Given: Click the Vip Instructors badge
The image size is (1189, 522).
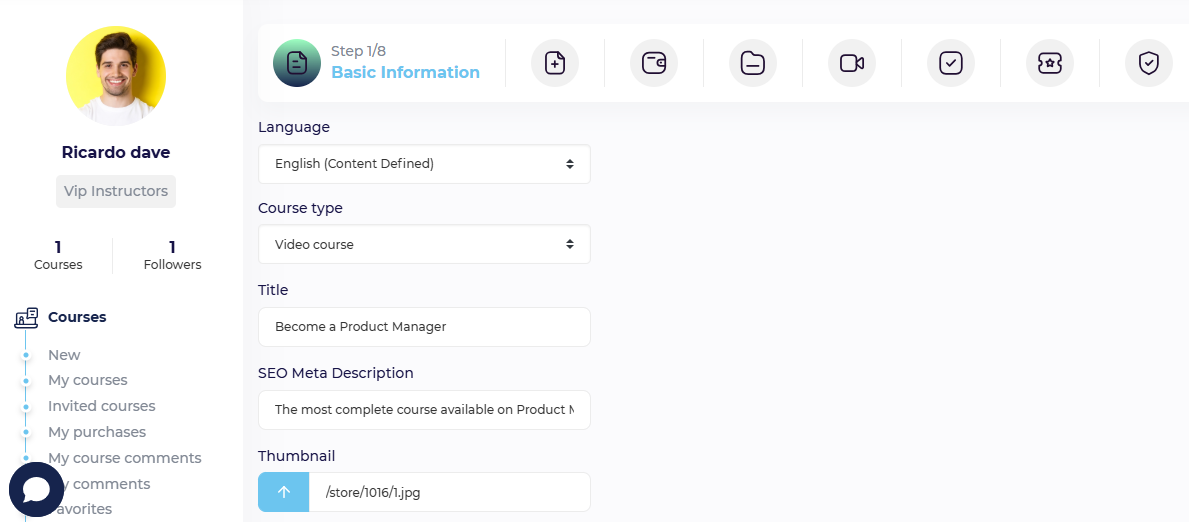Looking at the screenshot, I should tap(116, 191).
